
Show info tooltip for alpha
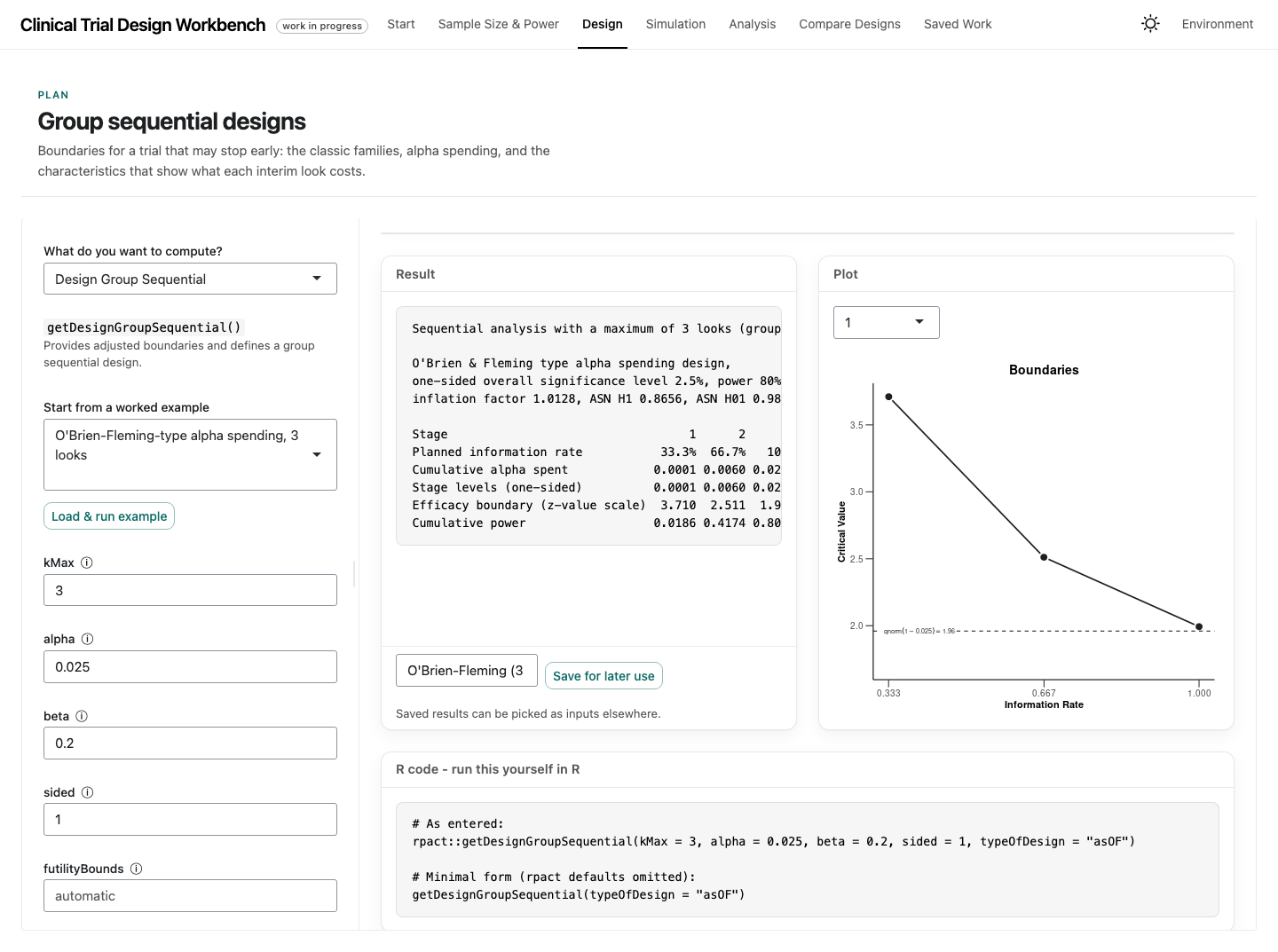tap(88, 639)
